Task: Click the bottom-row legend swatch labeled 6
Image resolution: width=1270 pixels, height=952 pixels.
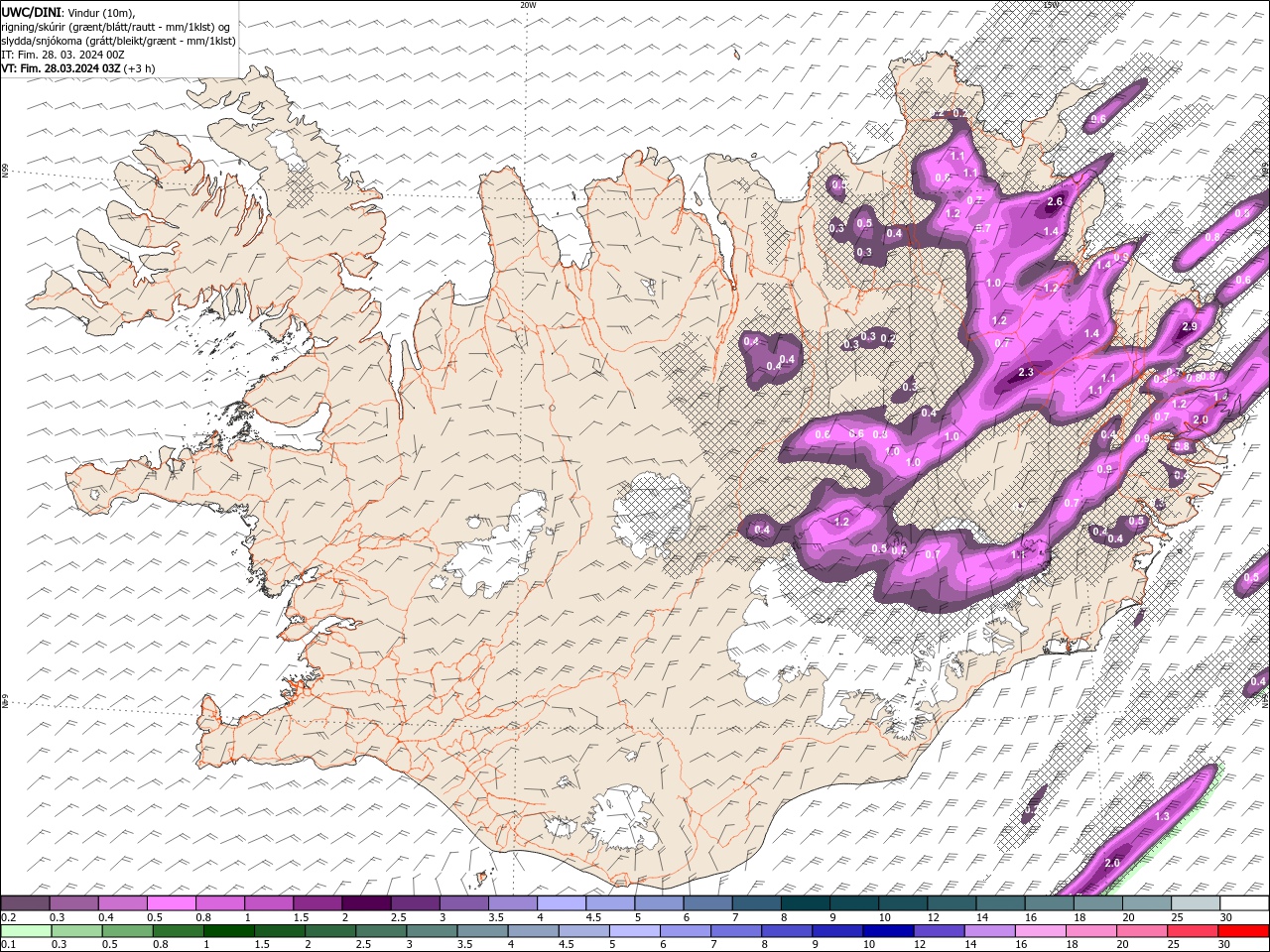Action: 686,931
